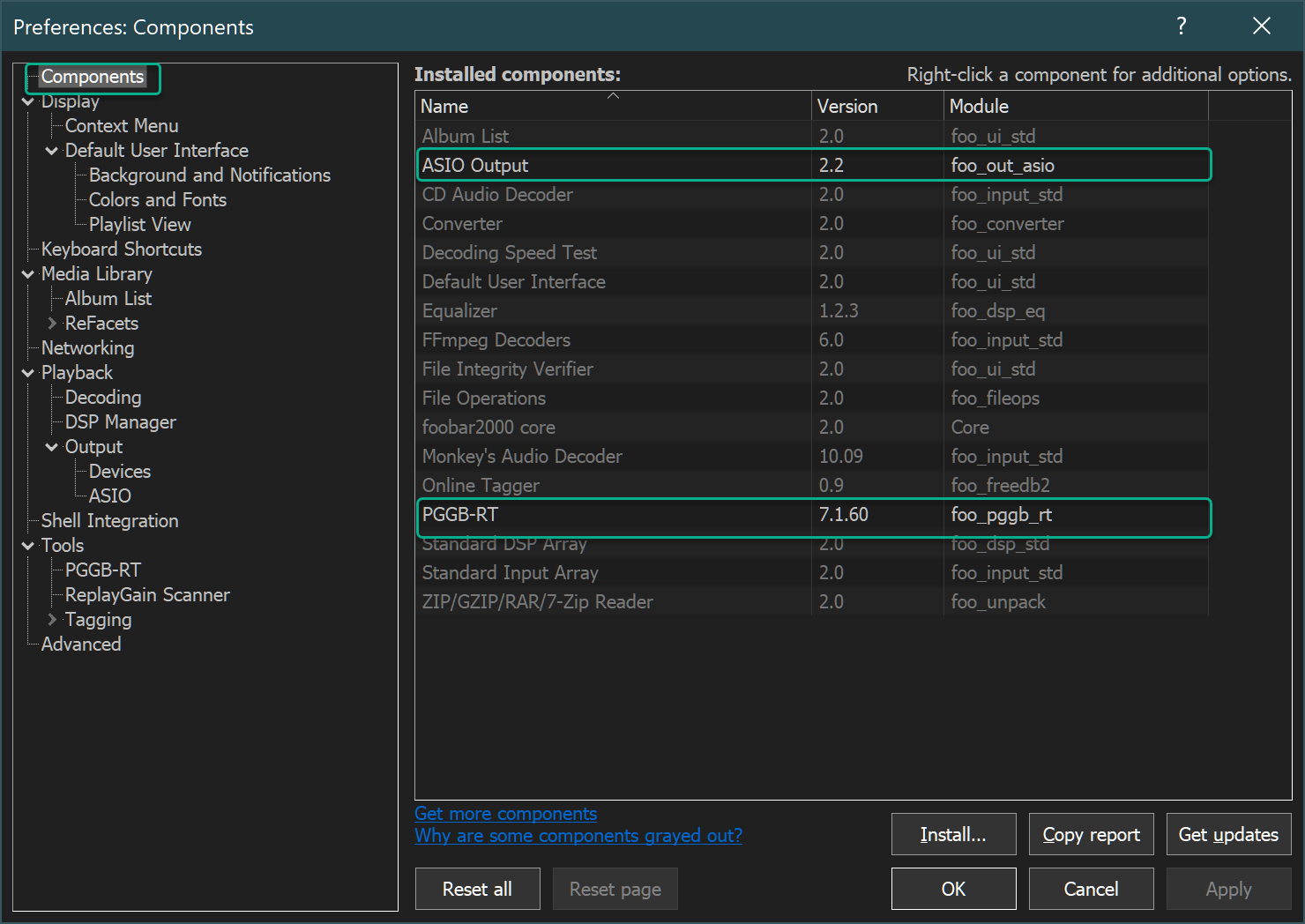Viewport: 1305px width, 924px height.
Task: Select Online Tagger component row
Action: pyautogui.click(x=811, y=486)
